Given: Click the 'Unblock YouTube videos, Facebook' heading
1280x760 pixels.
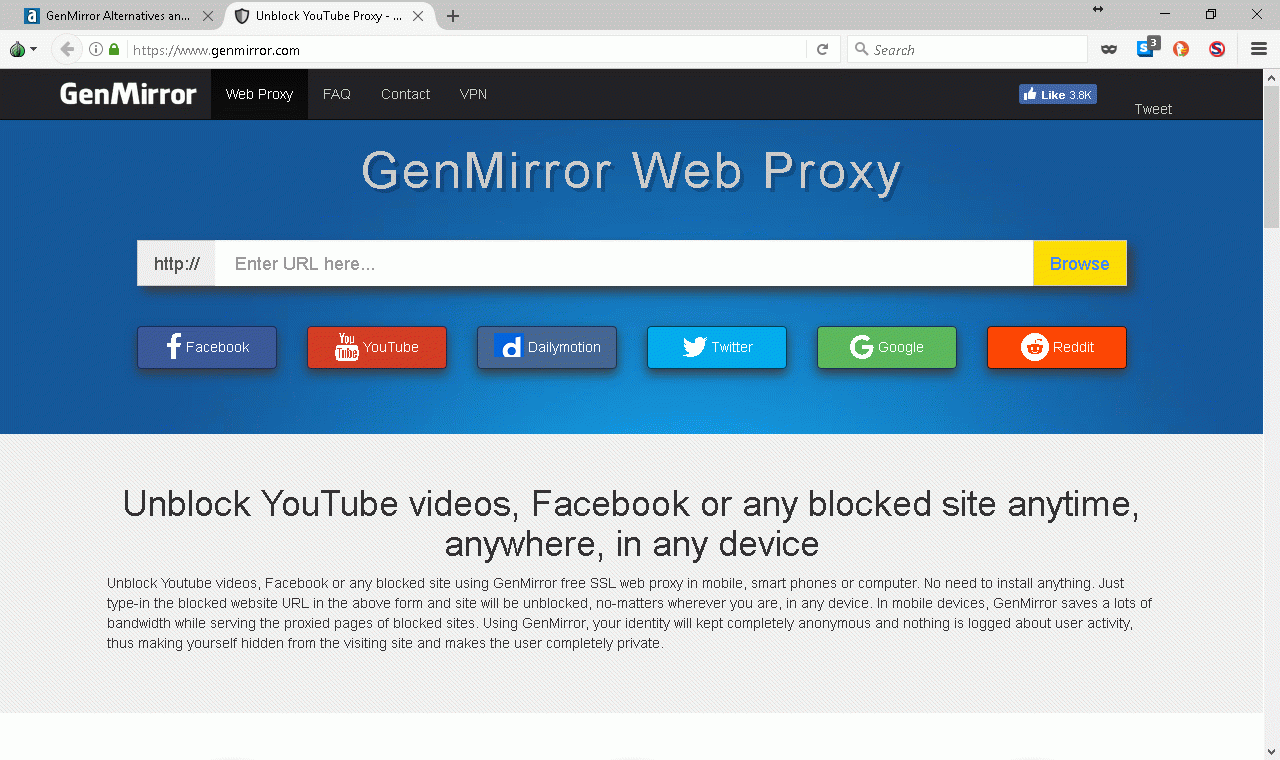Looking at the screenshot, I should pyautogui.click(x=631, y=523).
